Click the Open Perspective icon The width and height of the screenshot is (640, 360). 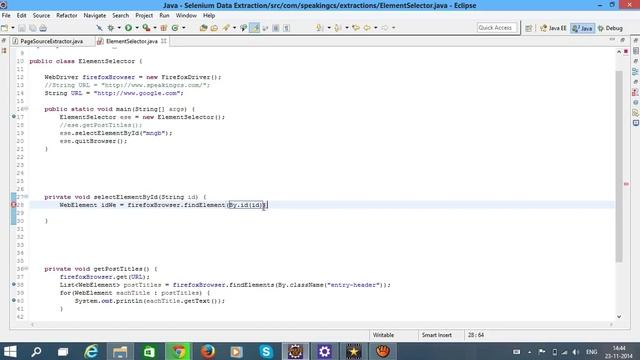(x=529, y=28)
